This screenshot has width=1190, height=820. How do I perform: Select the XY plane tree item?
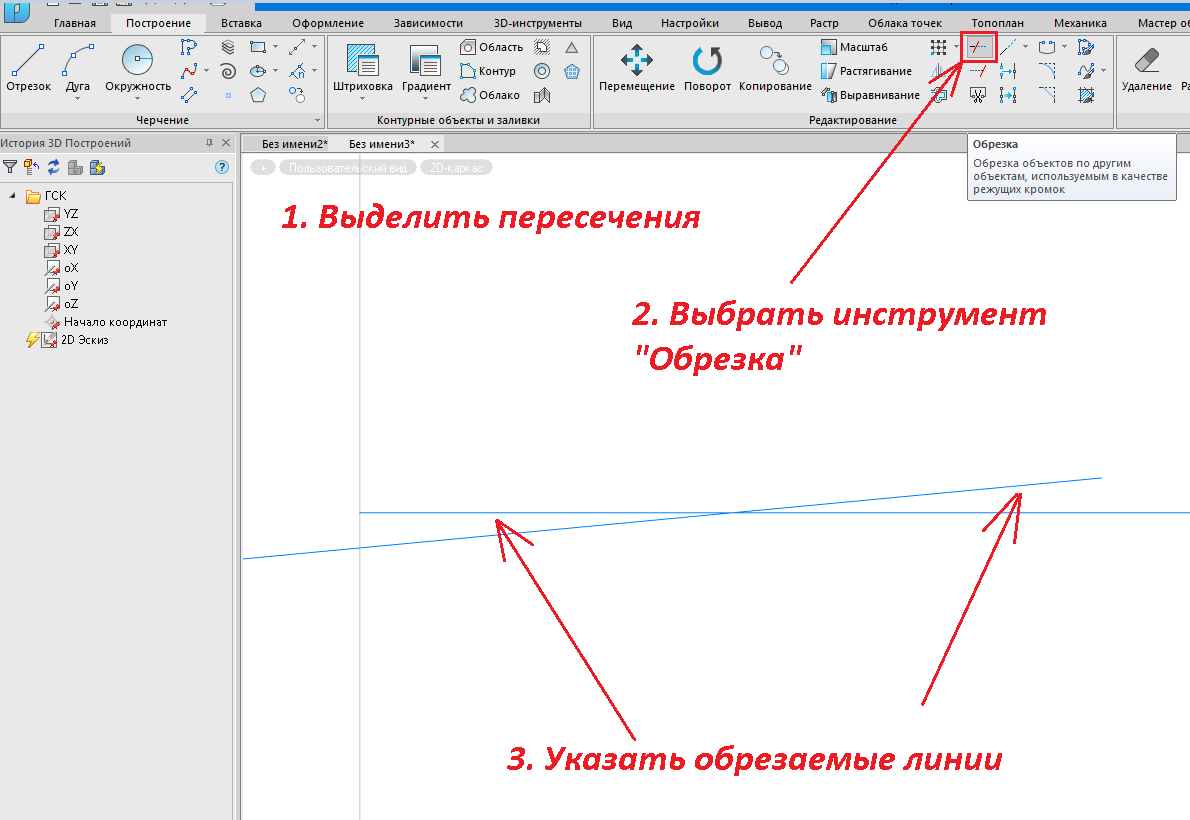pyautogui.click(x=70, y=250)
